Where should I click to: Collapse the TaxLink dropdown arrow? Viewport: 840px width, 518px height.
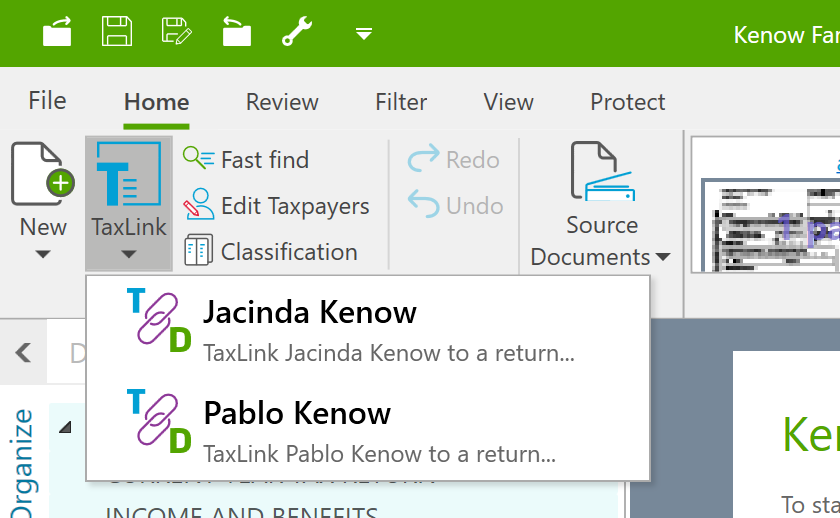point(129,254)
